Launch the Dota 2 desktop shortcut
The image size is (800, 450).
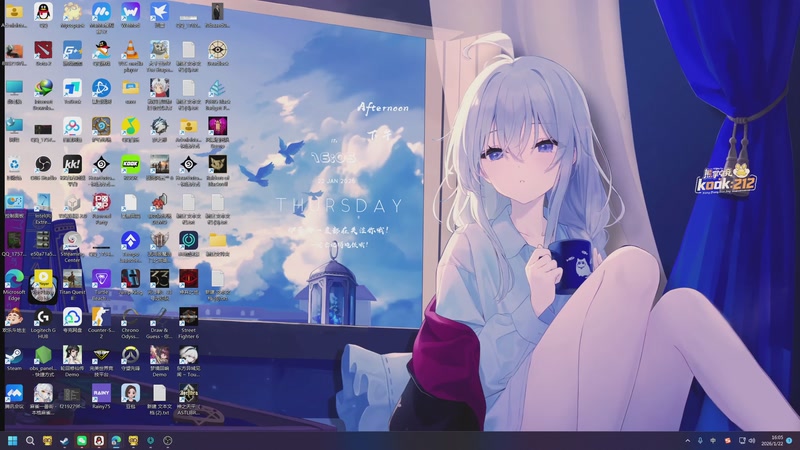click(x=43, y=51)
